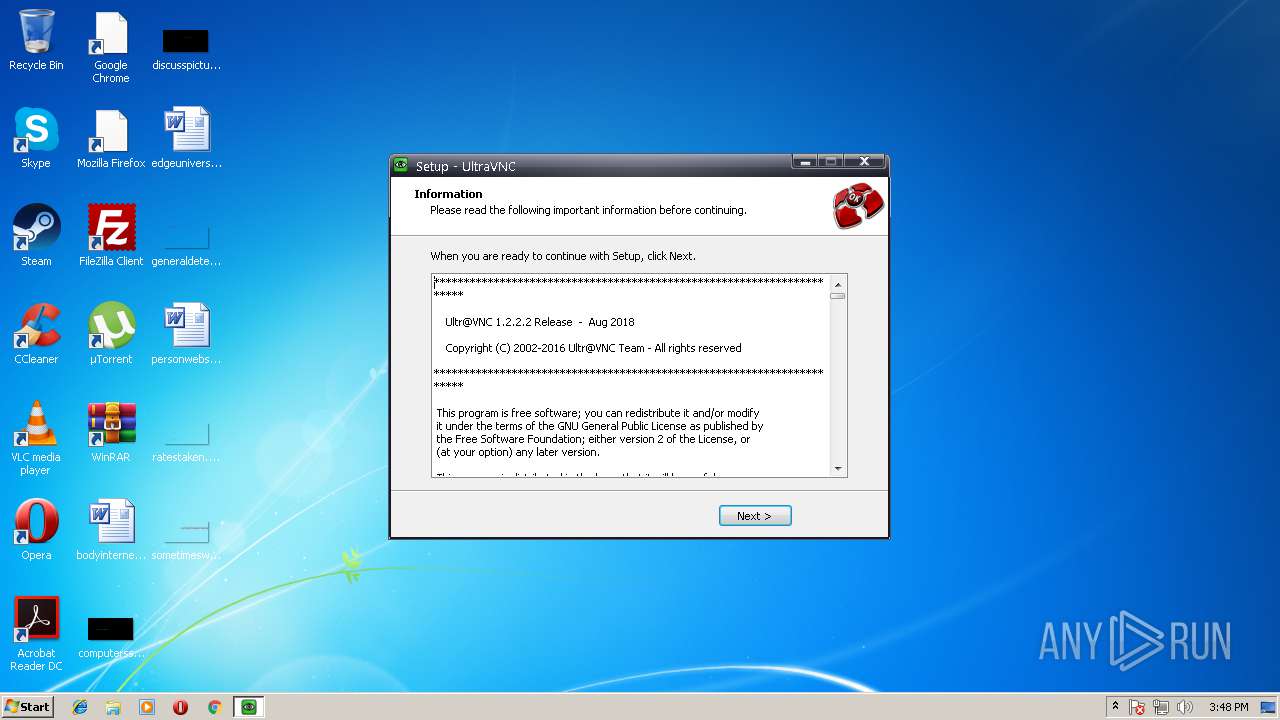Click the Next button in Setup
The height and width of the screenshot is (720, 1280).
pyautogui.click(x=755, y=516)
